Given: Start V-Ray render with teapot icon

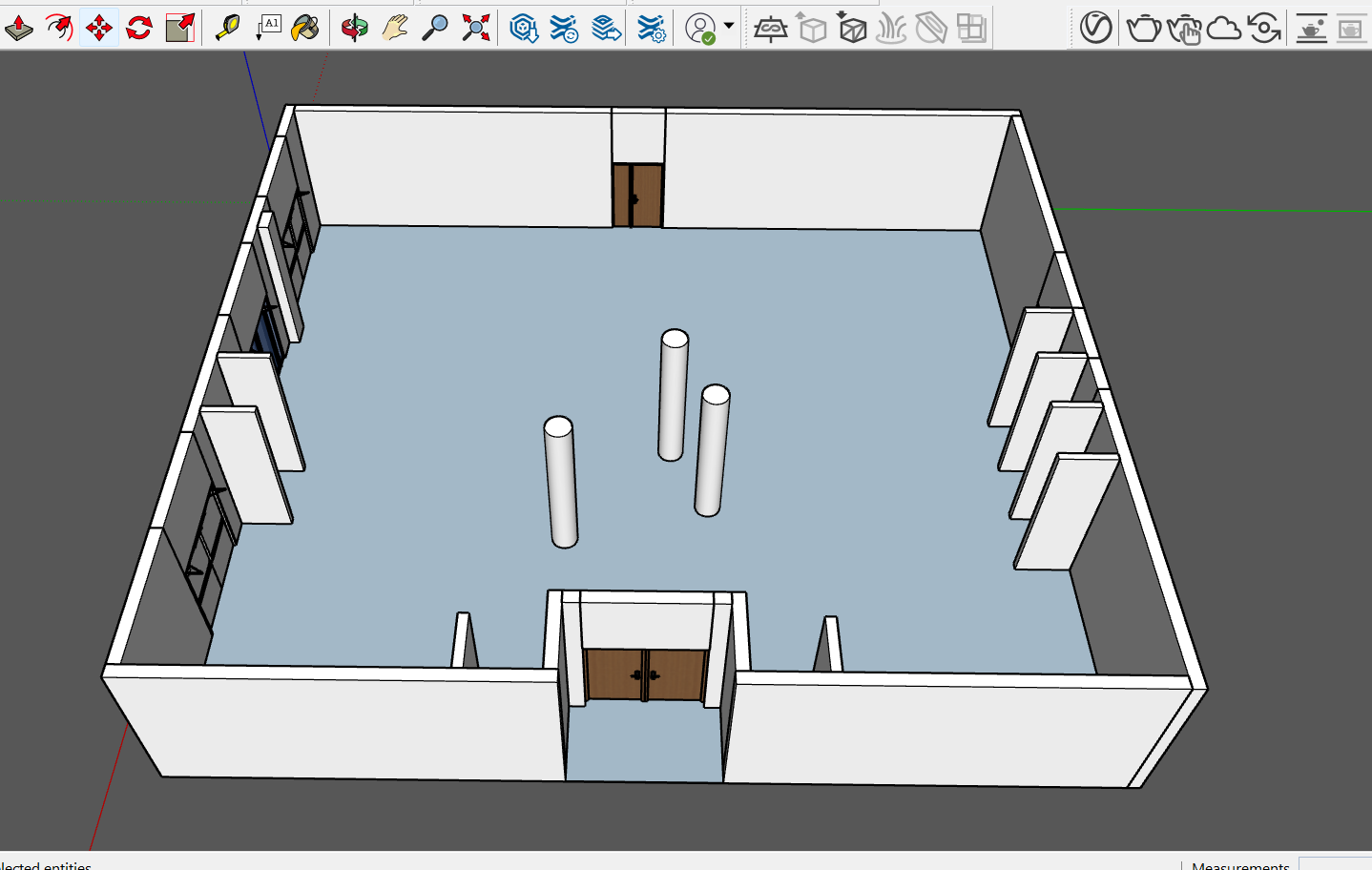Looking at the screenshot, I should 1143,28.
